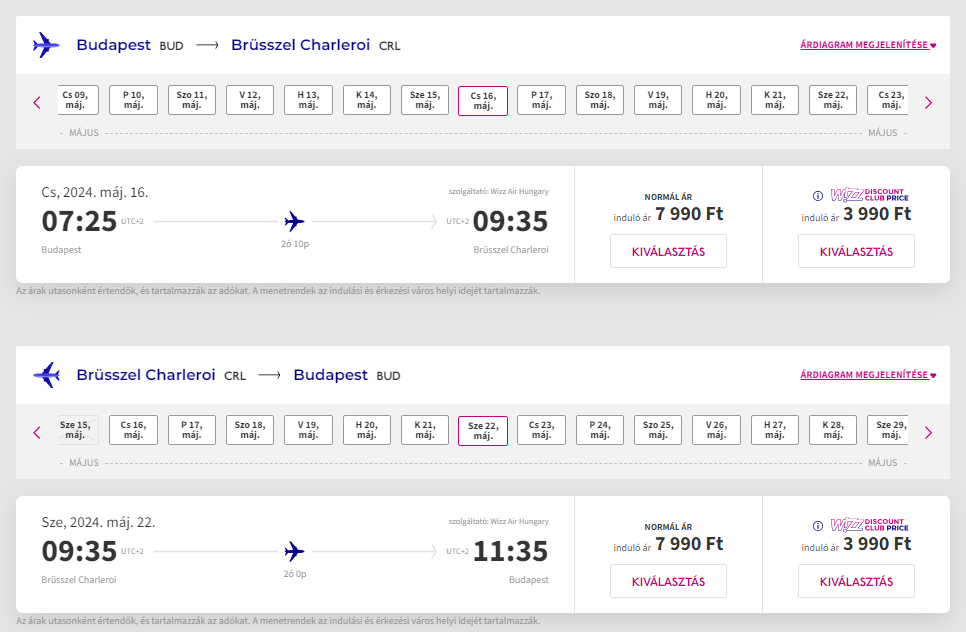This screenshot has height=632, width=966.
Task: Click the outbound flight airplane icon beside Budapest
Action: [x=46, y=45]
